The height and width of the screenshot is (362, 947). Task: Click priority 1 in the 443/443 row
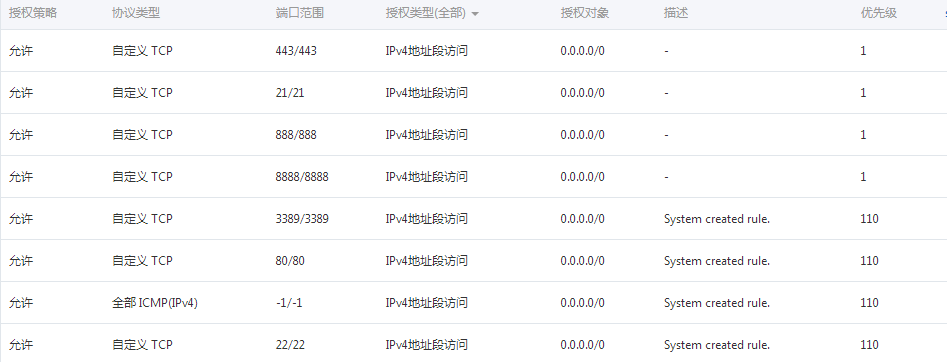863,51
